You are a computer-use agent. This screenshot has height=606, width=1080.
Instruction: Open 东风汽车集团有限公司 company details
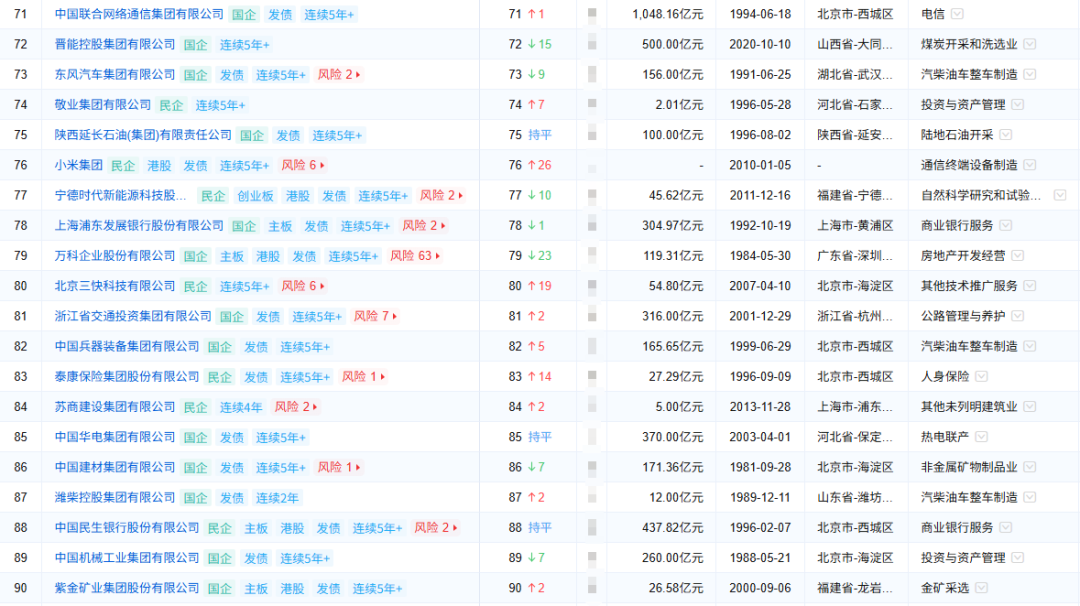pos(115,74)
